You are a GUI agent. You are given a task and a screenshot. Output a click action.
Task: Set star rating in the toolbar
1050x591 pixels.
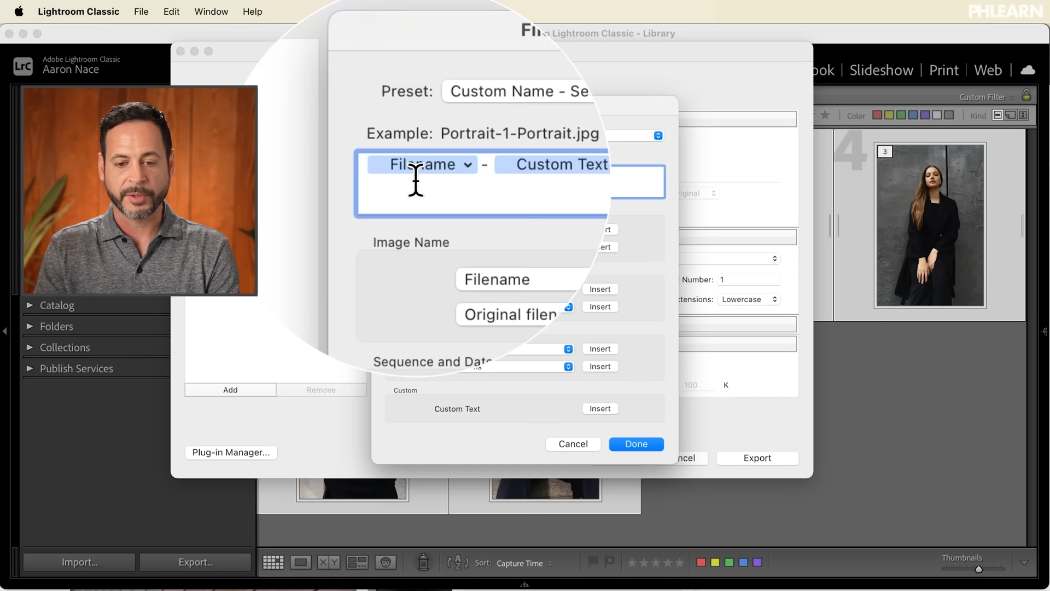coord(656,563)
